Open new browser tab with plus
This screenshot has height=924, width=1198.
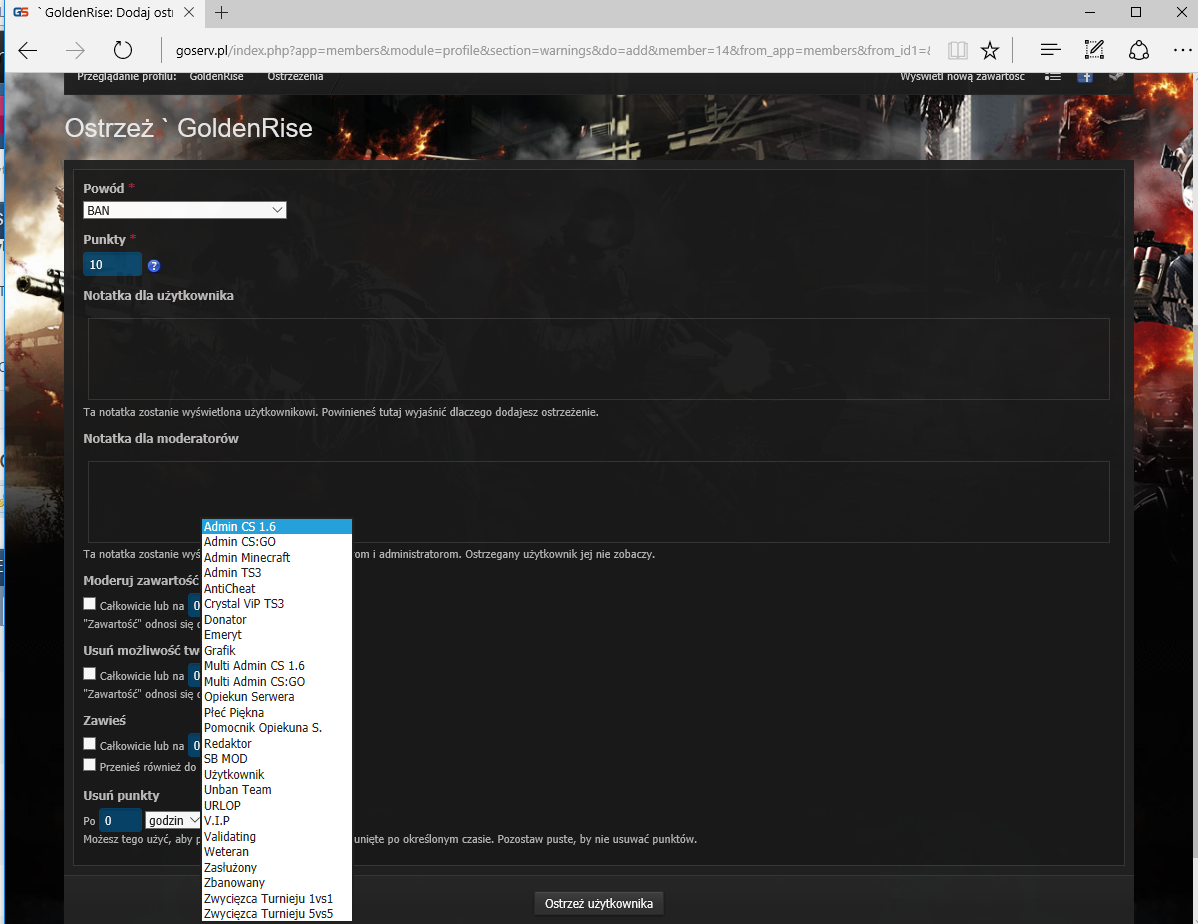pos(222,13)
